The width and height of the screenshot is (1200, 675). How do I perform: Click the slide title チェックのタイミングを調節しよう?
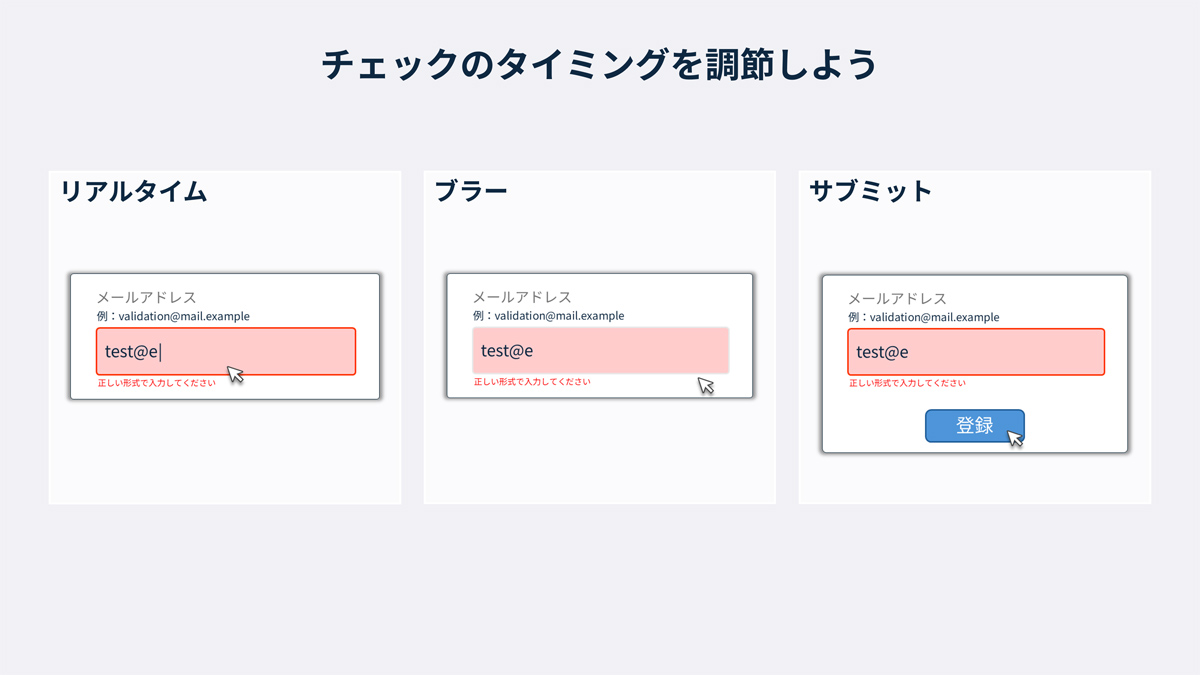599,65
